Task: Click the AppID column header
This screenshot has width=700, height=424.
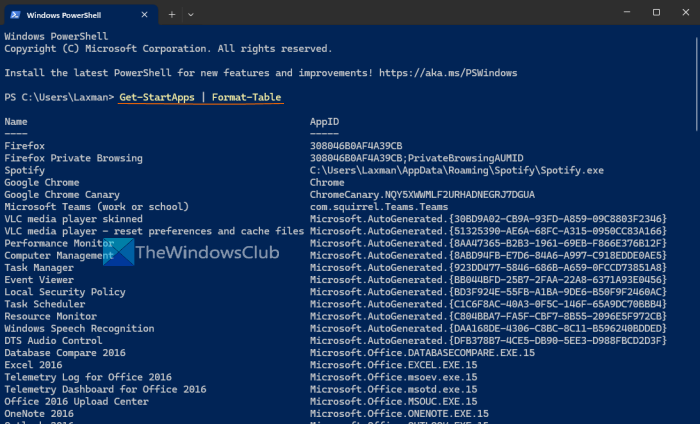Action: coord(325,121)
